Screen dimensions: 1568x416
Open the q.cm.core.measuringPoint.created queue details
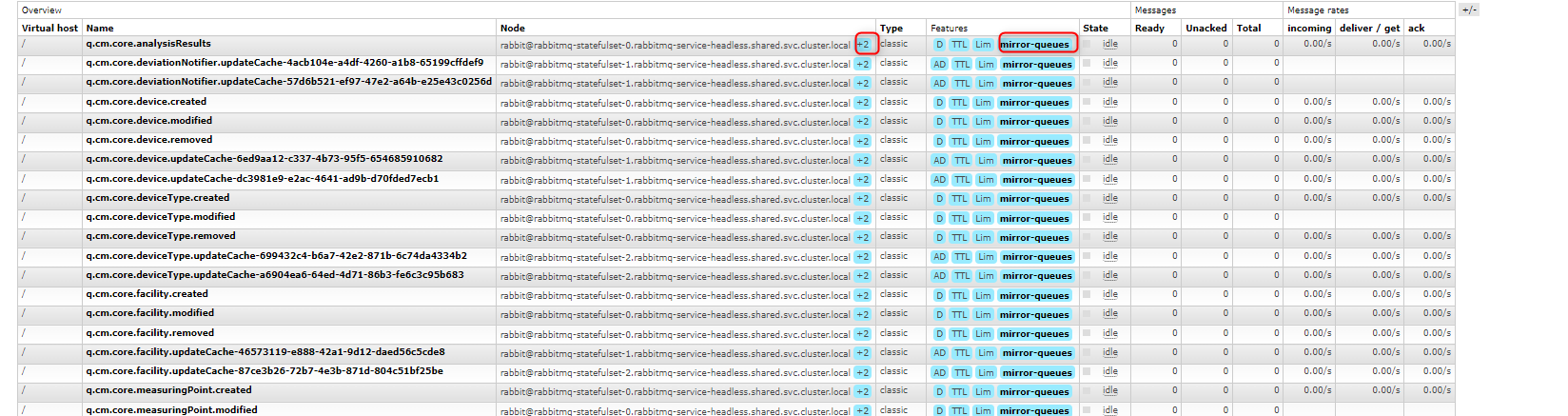(x=168, y=390)
